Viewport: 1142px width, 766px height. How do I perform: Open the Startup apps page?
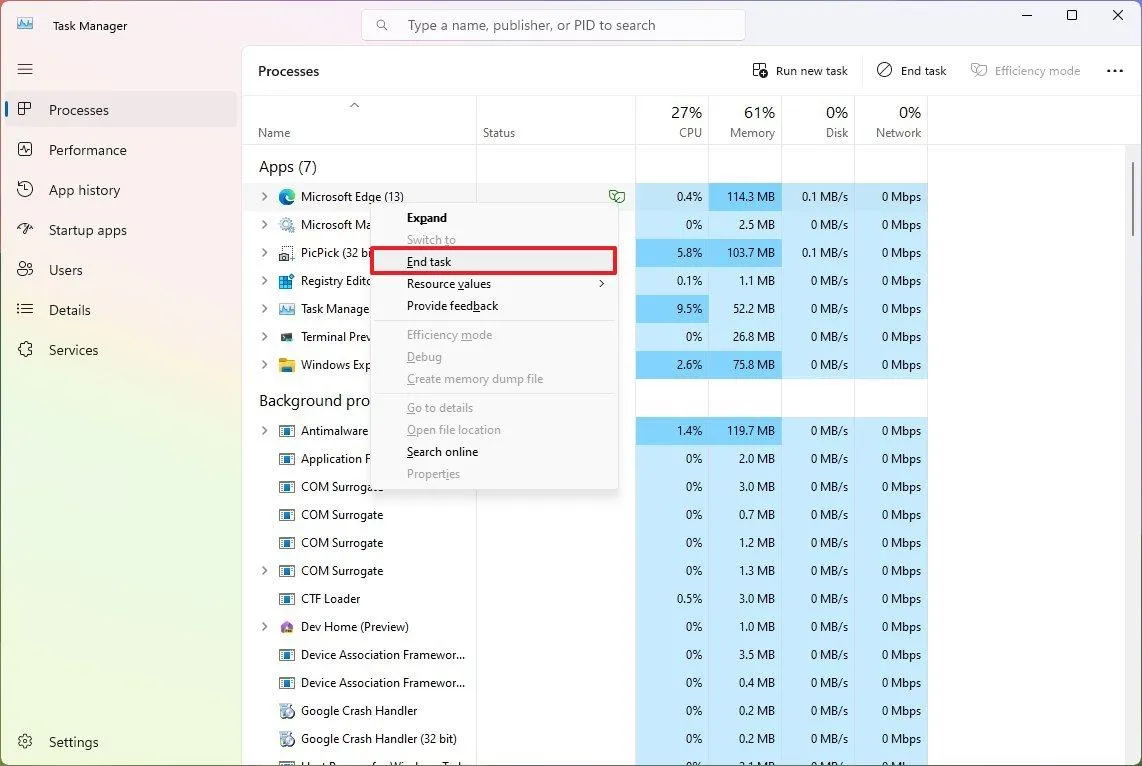pyautogui.click(x=121, y=229)
